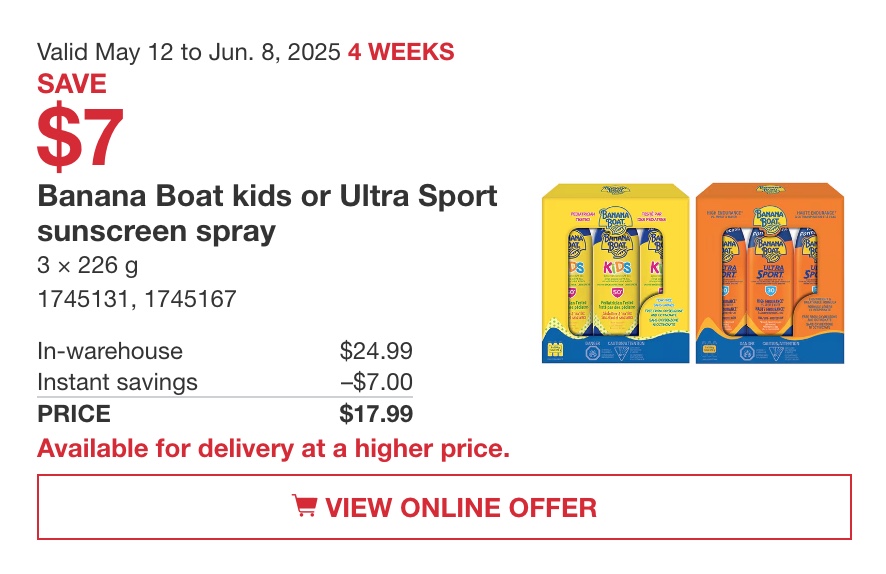886x574 pixels.
Task: Open the orange Ultra Sport product image
Action: coord(770,273)
